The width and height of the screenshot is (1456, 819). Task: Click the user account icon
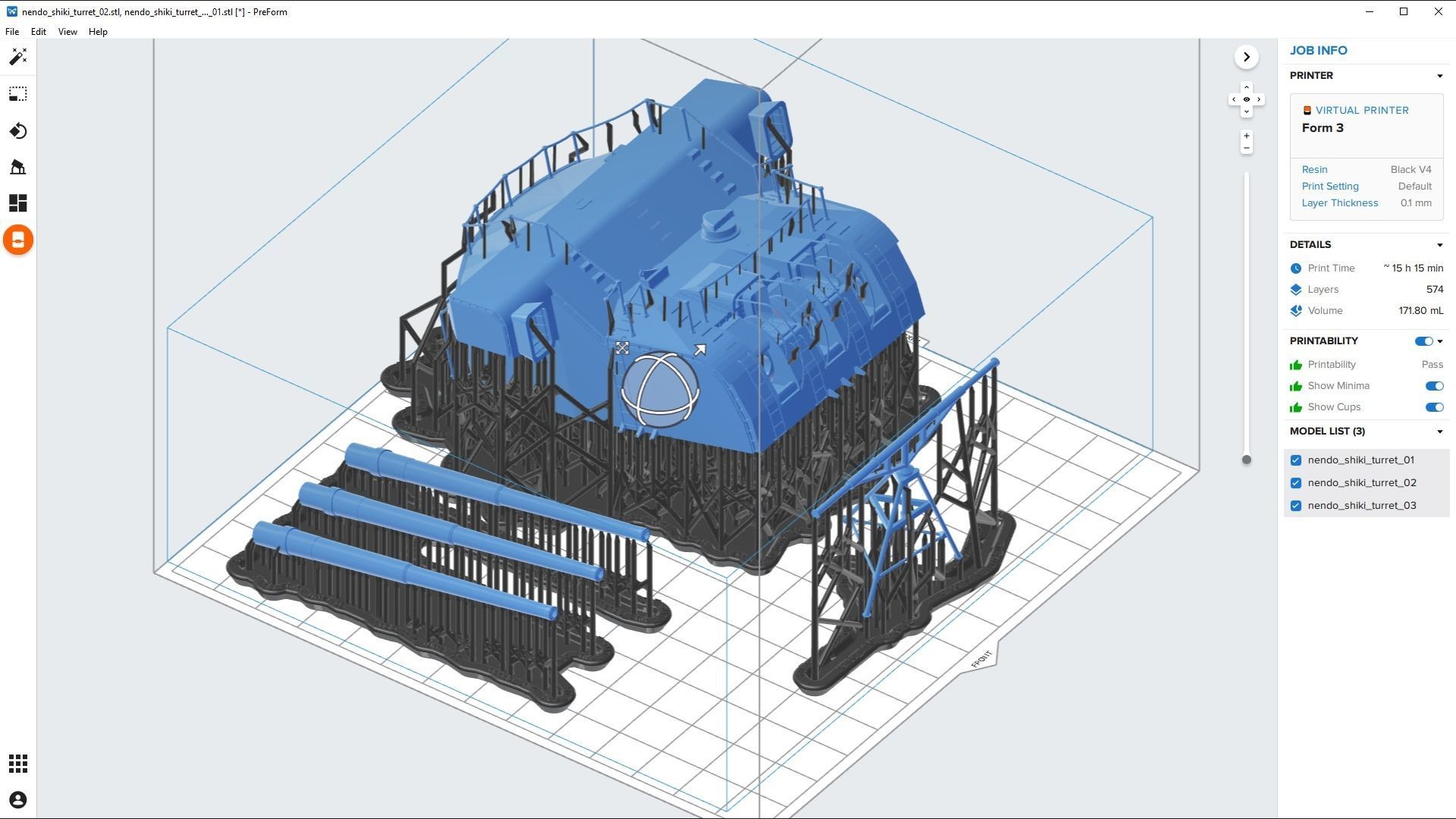coord(18,800)
